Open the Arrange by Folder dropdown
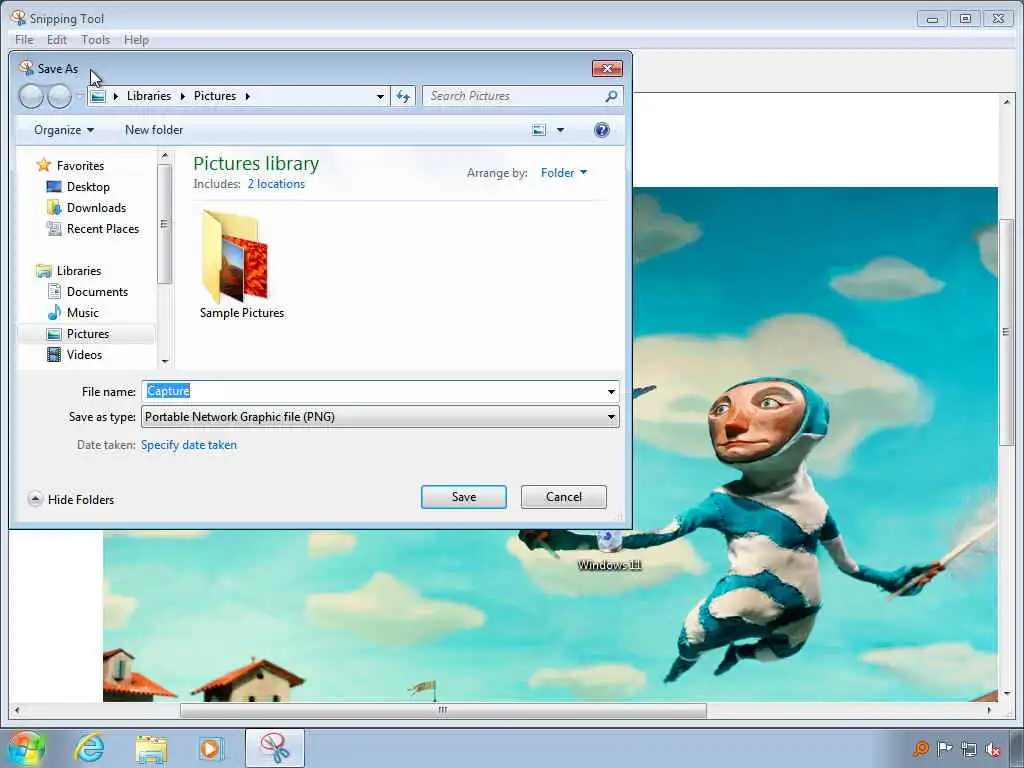 coord(564,172)
